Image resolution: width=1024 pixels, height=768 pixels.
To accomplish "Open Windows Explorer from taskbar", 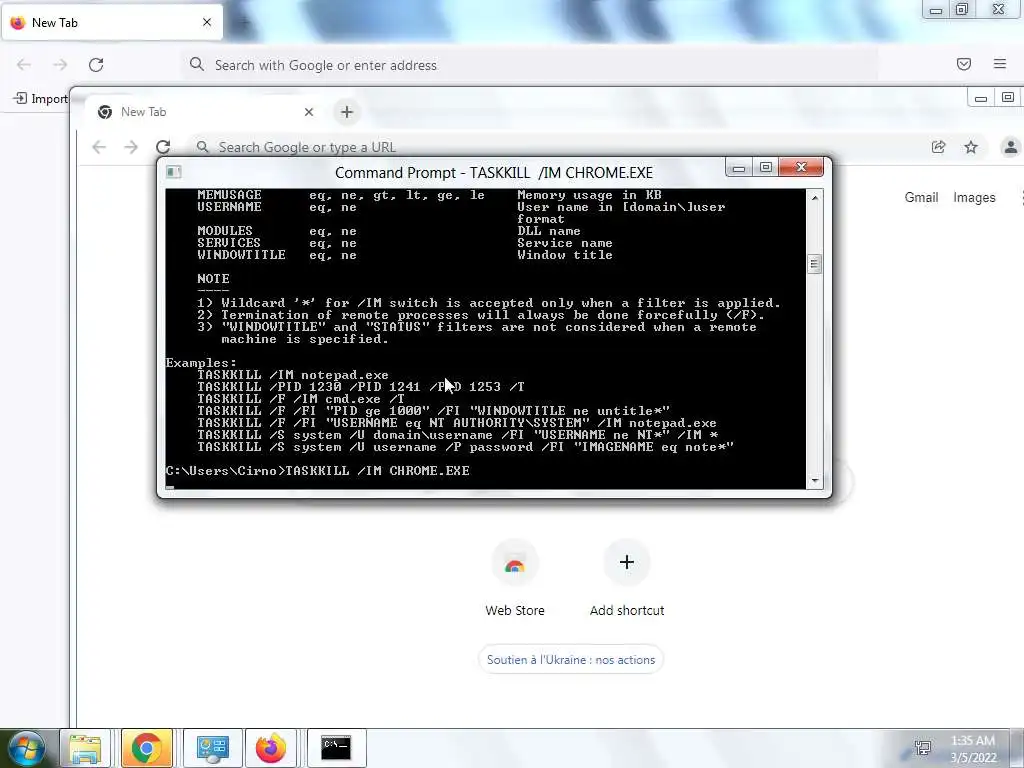I will [86, 748].
